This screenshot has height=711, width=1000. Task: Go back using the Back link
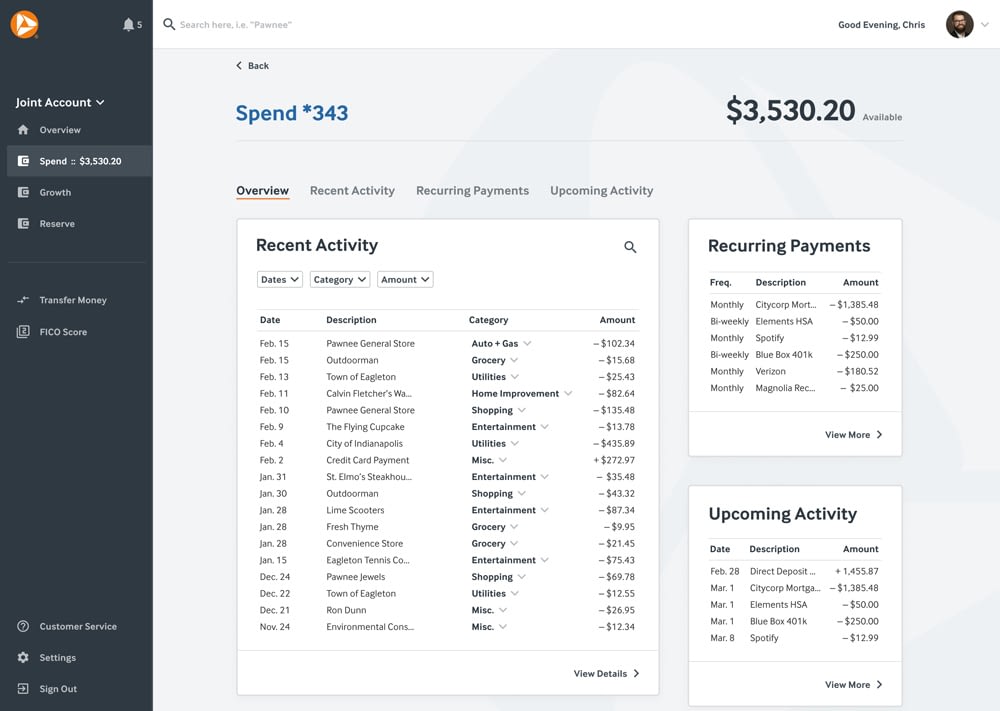(x=253, y=66)
